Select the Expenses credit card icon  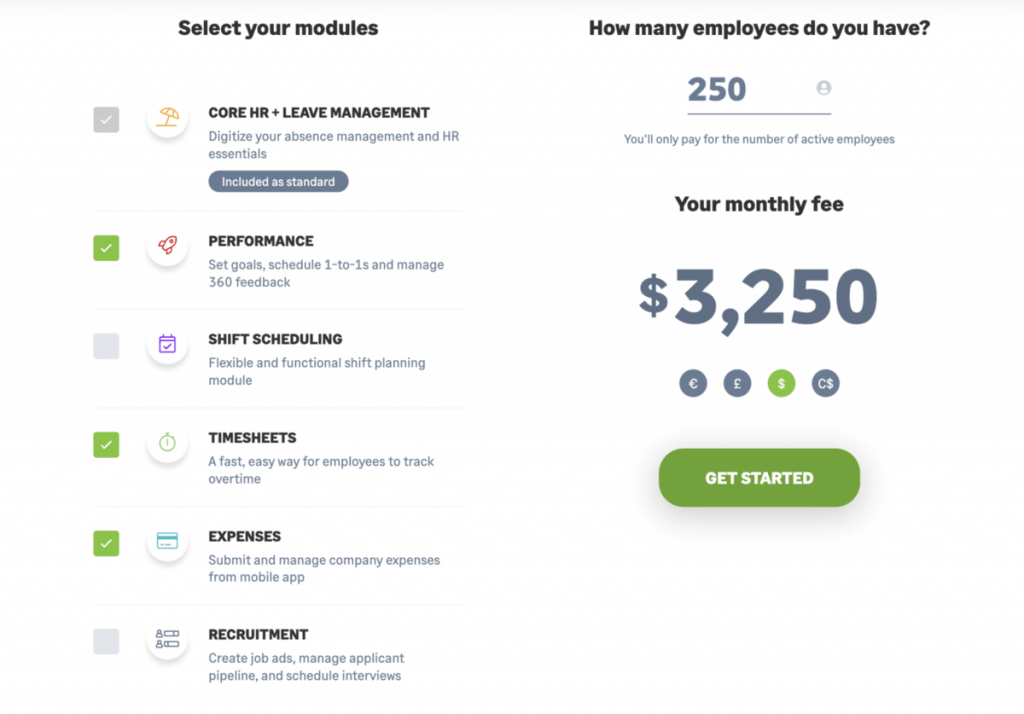pyautogui.click(x=167, y=543)
